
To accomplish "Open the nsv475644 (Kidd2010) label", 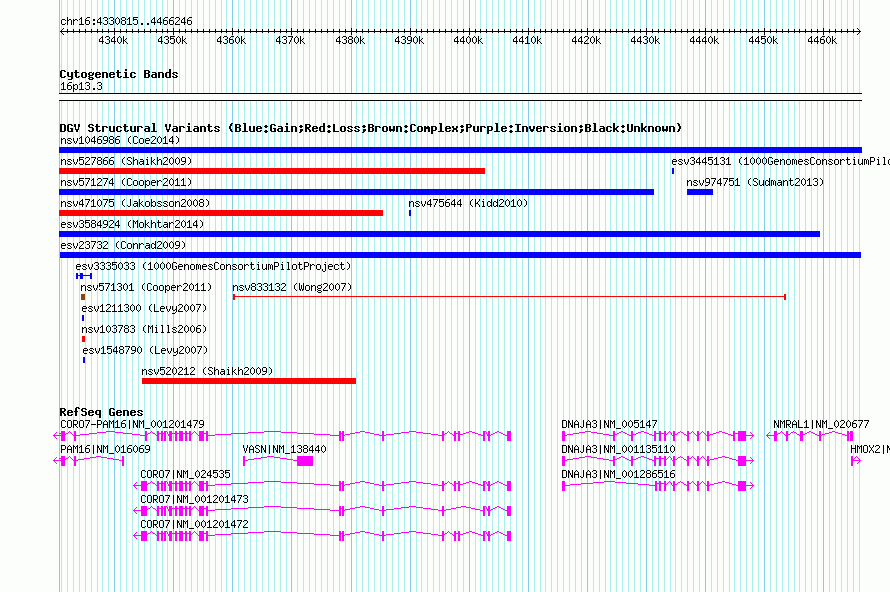I will pos(468,203).
